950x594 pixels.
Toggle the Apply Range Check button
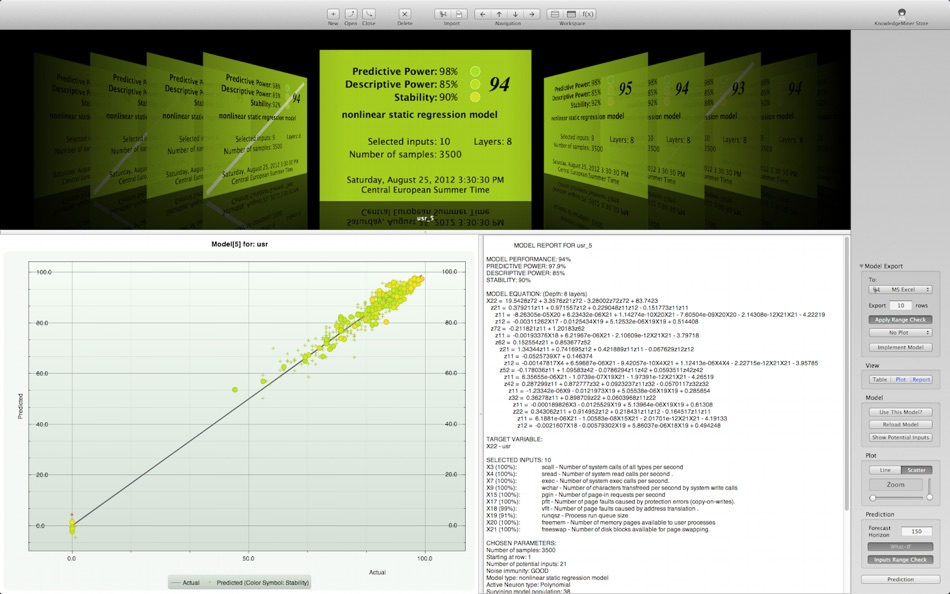900,319
